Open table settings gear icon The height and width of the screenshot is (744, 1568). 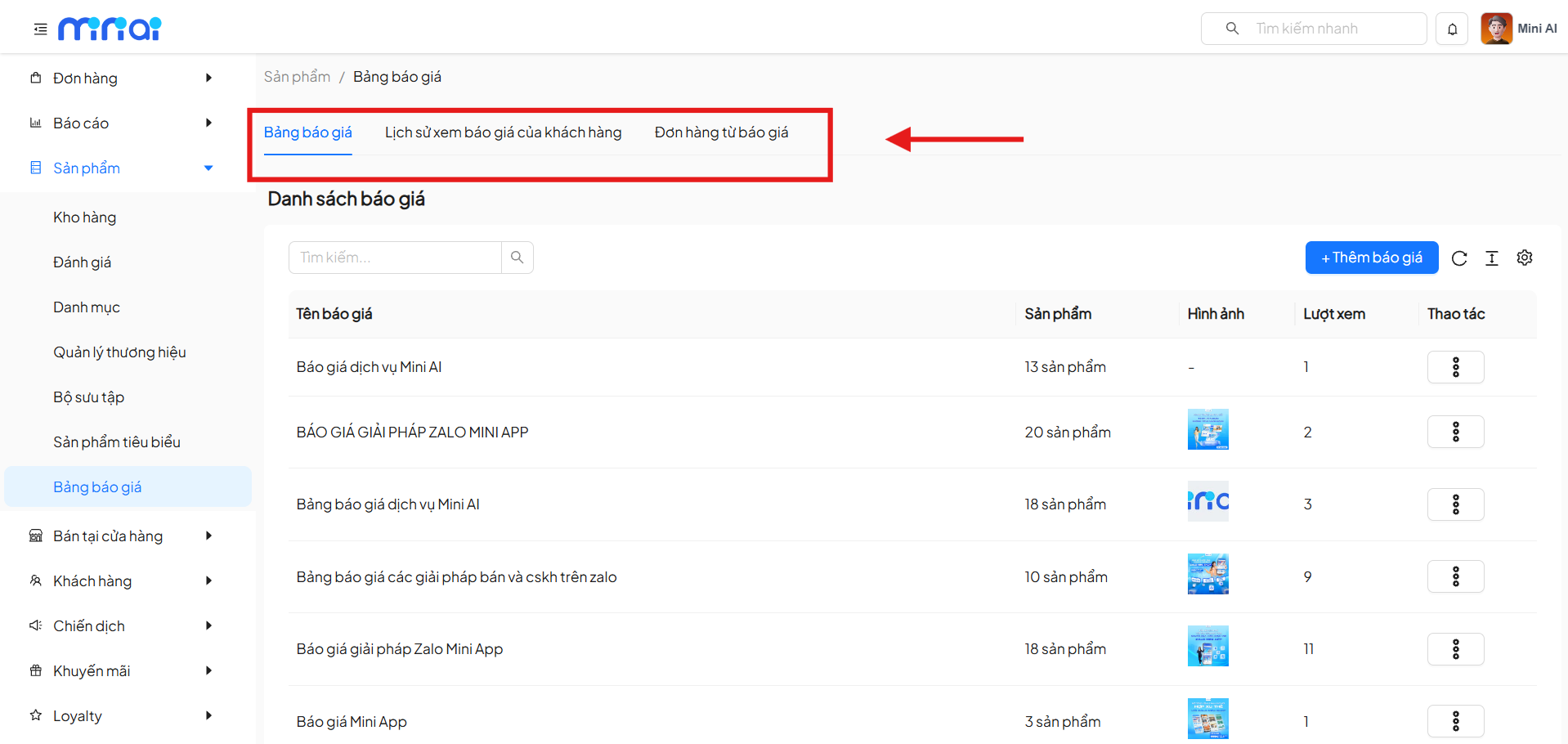coord(1525,258)
